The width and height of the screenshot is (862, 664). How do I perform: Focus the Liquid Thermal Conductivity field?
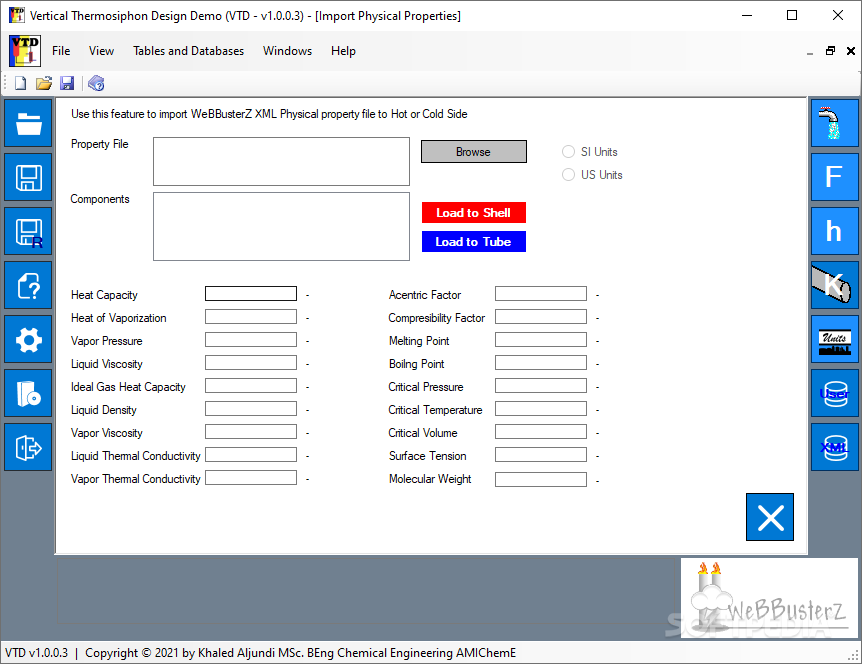[251, 455]
